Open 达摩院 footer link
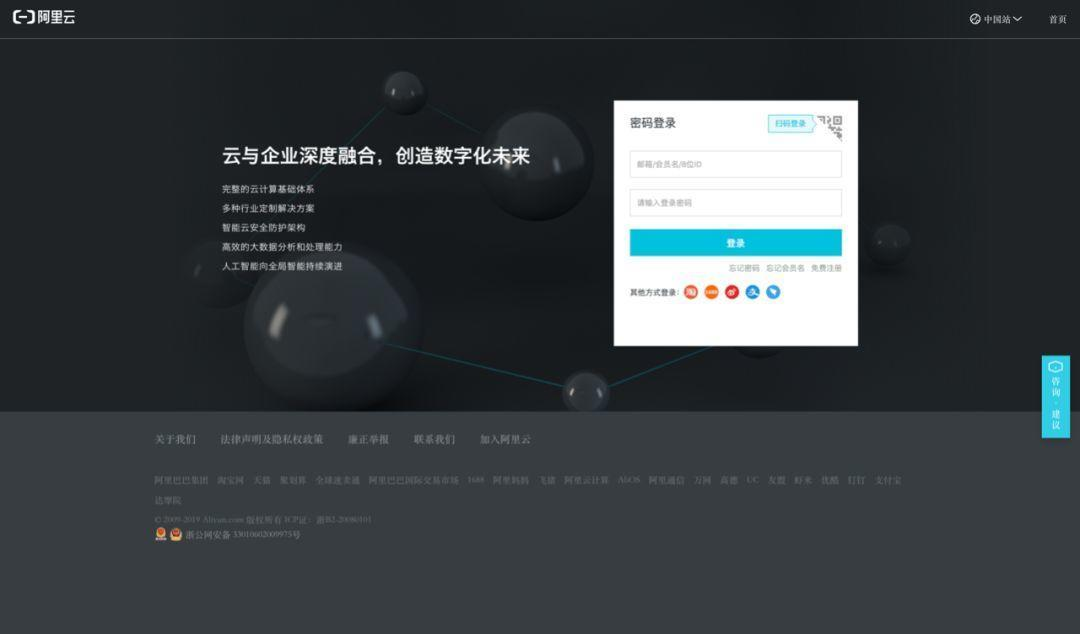Screen dimensions: 1080x634 (x=168, y=500)
